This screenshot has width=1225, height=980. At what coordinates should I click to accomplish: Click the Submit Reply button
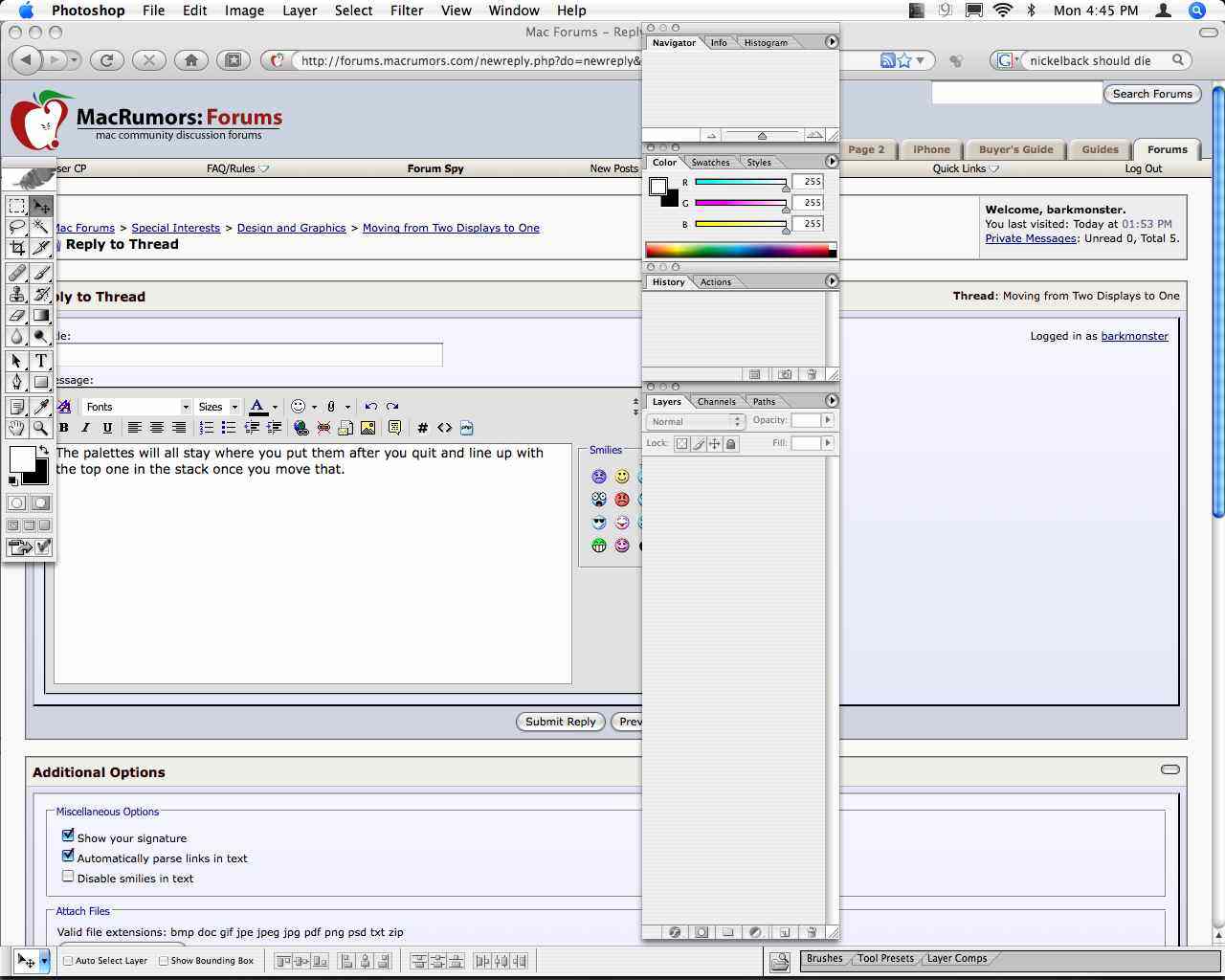tap(561, 722)
